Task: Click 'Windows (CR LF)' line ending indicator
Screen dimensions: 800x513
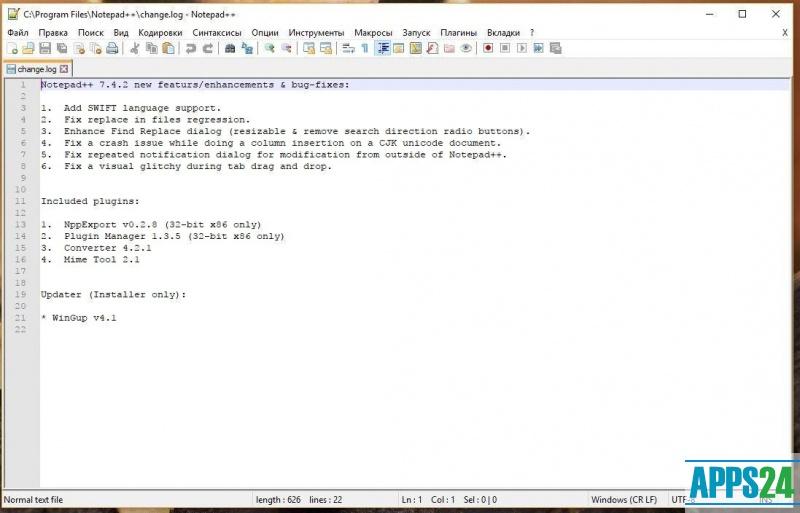Action: click(624, 500)
